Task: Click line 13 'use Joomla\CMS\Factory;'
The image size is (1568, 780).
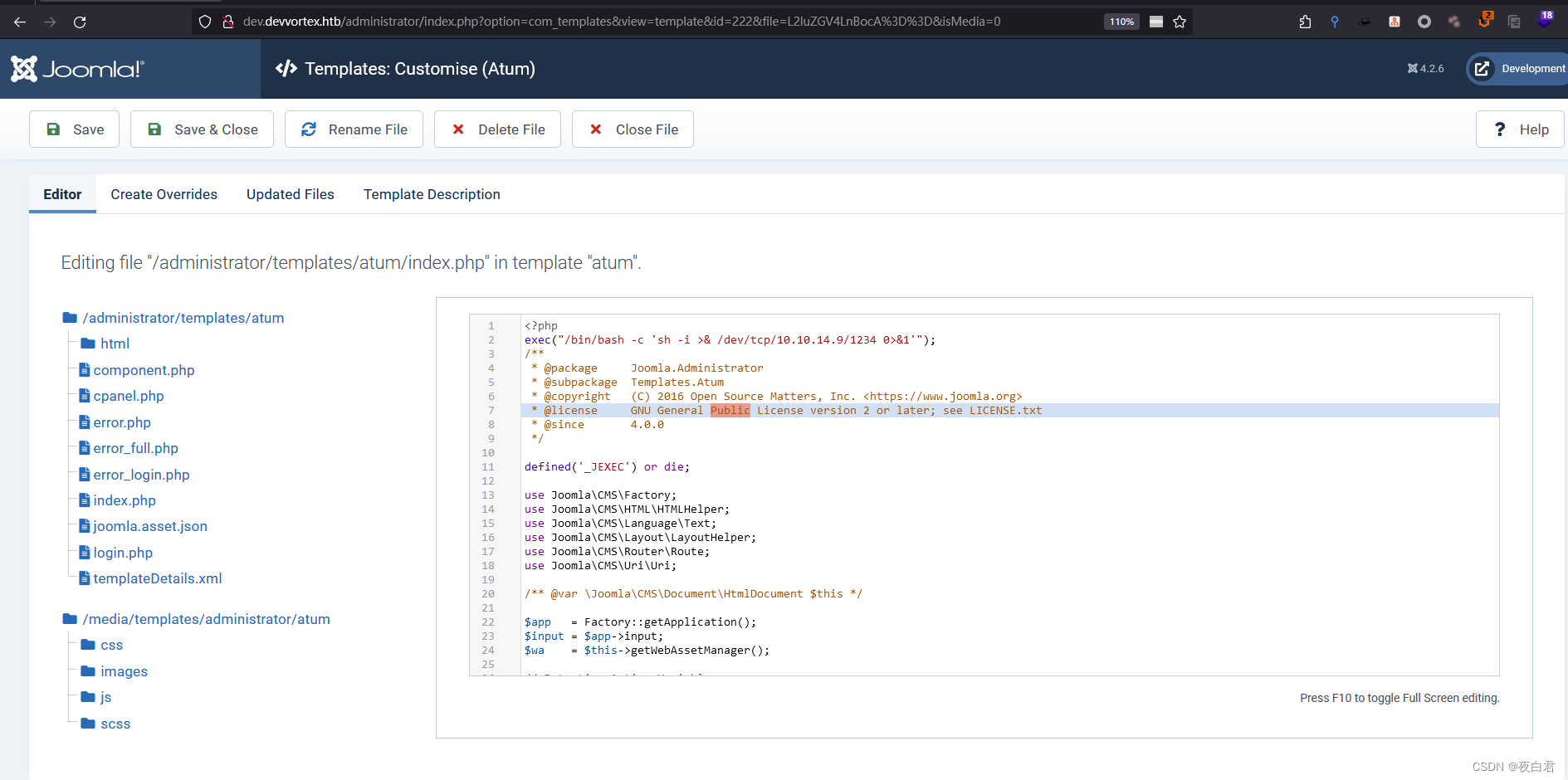Action: click(x=600, y=495)
